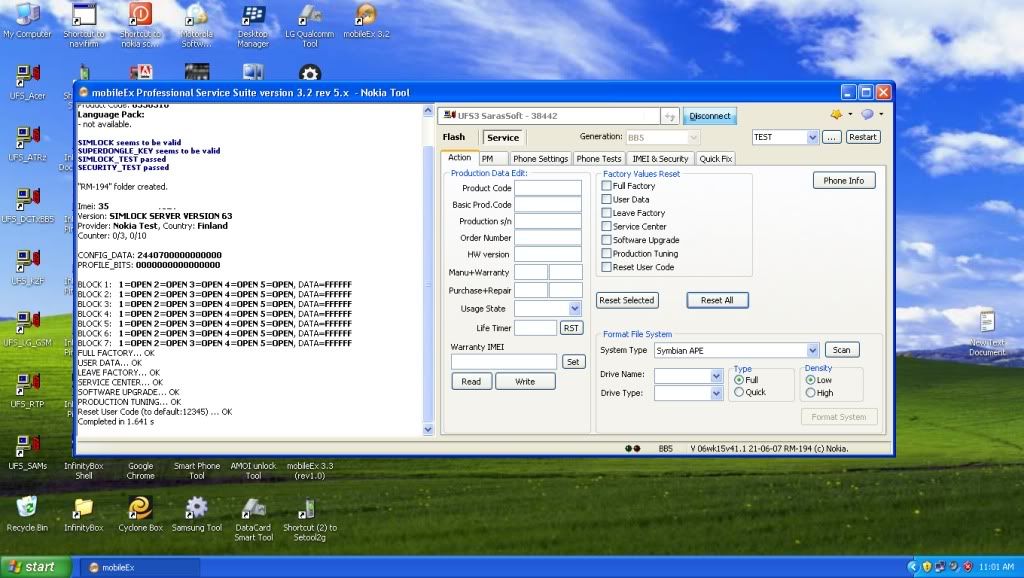Viewport: 1024px width, 578px height.
Task: Select the UFS_DCTxBB5 desktop icon
Action: tap(27, 206)
